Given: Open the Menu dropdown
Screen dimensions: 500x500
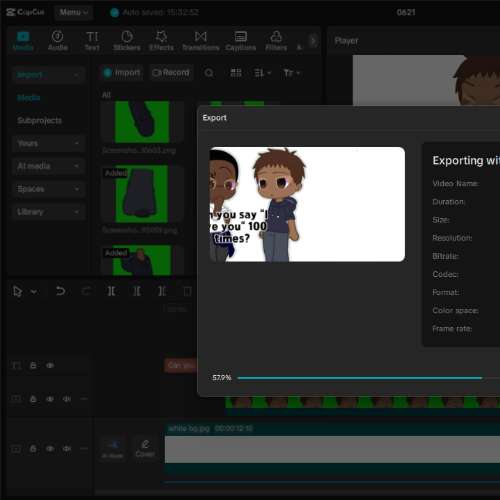Looking at the screenshot, I should click(74, 12).
